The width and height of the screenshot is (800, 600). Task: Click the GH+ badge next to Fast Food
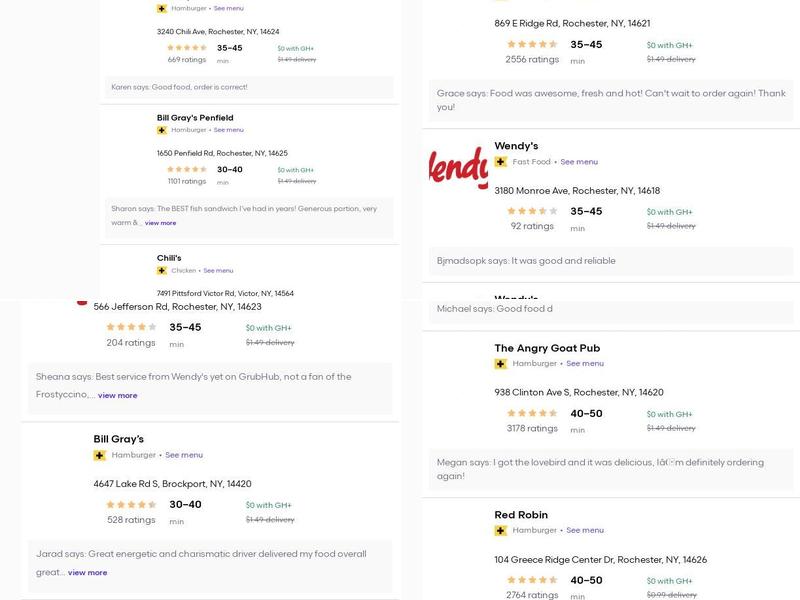[x=501, y=162]
